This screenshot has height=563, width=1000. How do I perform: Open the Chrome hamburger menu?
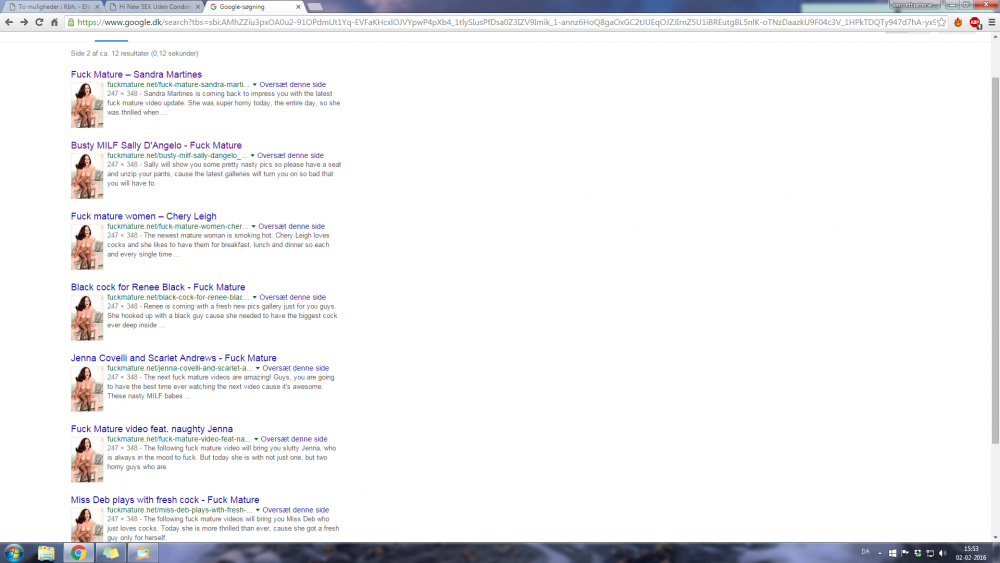point(992,22)
